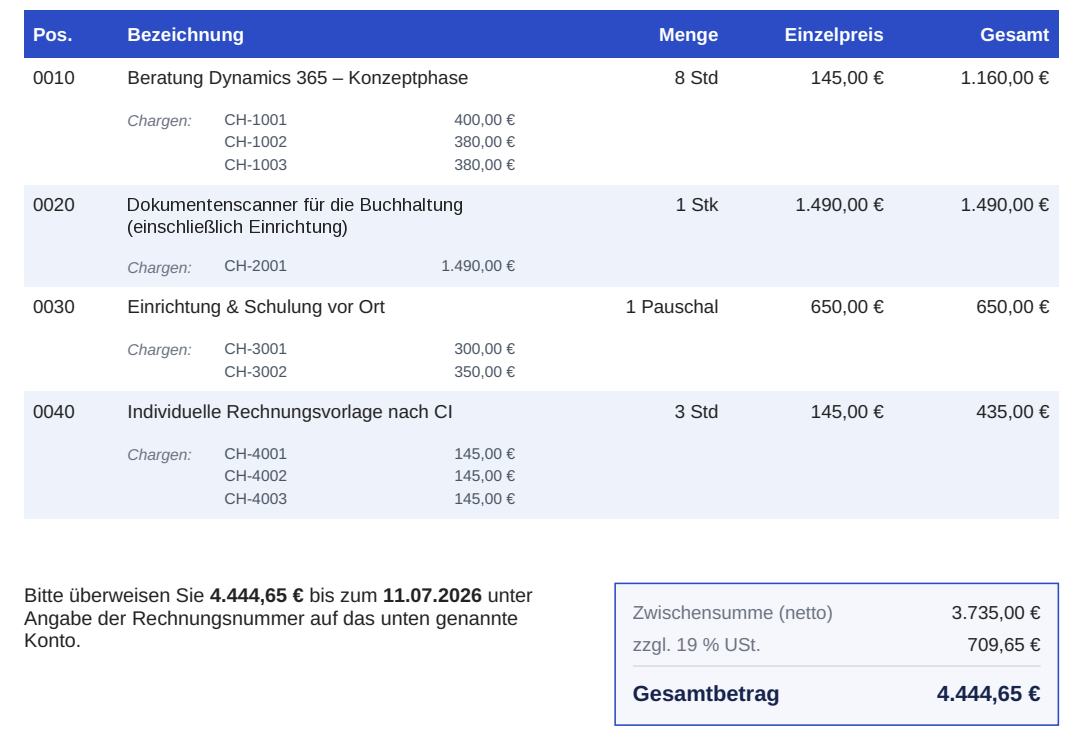Image resolution: width=1081 pixels, height=748 pixels.
Task: Select 'Dokumentenscanner für die Buchhaltung' description
Action: coord(295,205)
